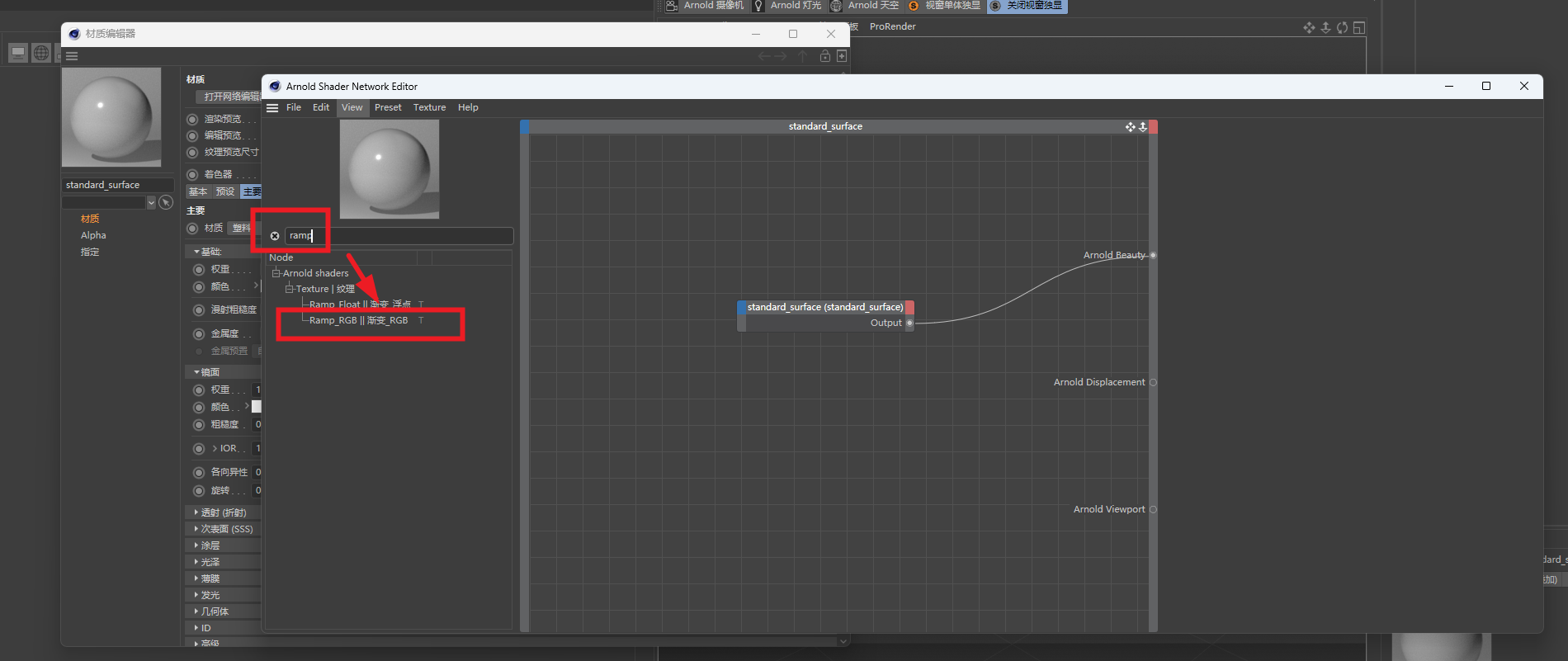Viewport: 1568px width, 661px height.
Task: Collapse the Arnold shaders tree node
Action: coord(276,273)
